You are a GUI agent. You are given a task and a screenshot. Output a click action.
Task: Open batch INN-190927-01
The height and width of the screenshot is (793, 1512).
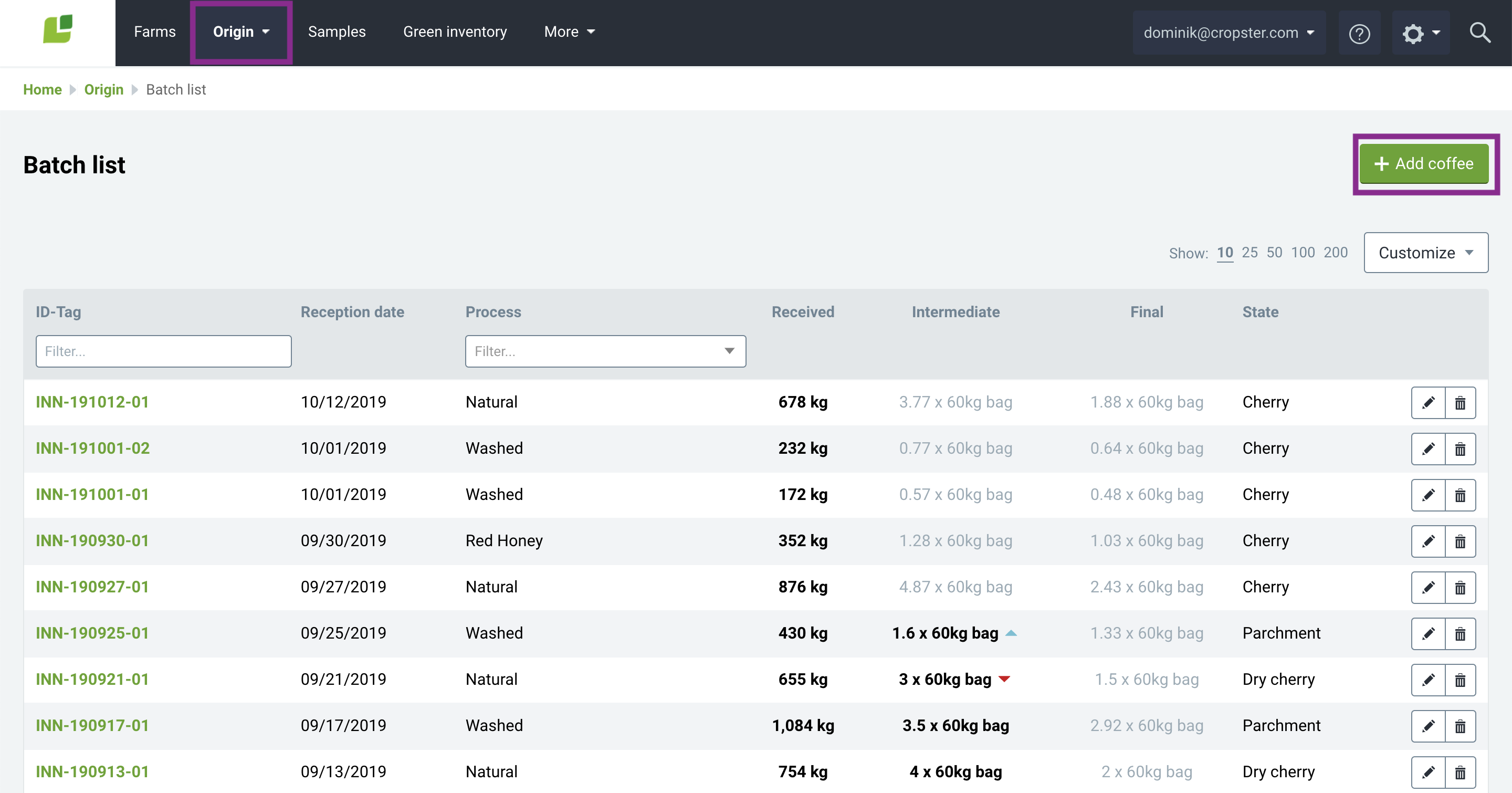point(92,588)
